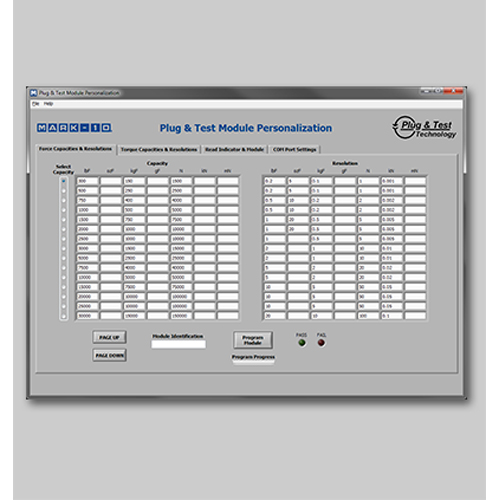Click the 15000 lbF capacity cell
Viewport: 500px width, 500px height.
click(x=88, y=287)
